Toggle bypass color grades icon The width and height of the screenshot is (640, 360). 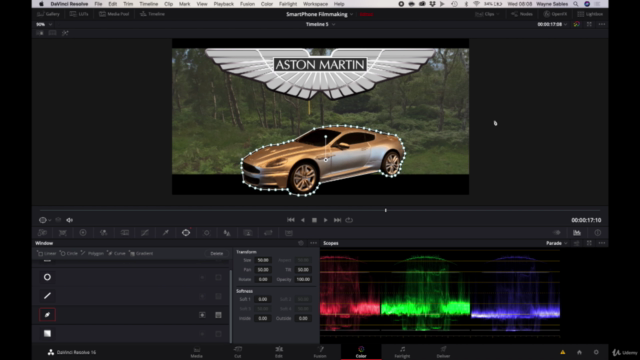(x=576, y=24)
